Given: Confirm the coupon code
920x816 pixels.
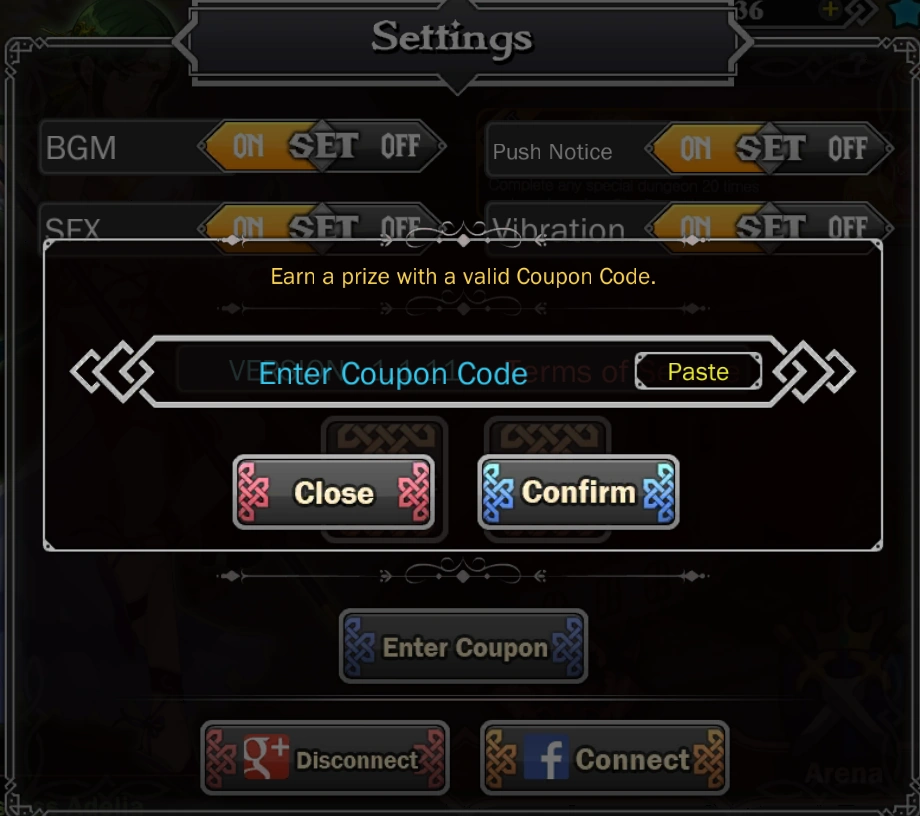Looking at the screenshot, I should click(x=579, y=492).
